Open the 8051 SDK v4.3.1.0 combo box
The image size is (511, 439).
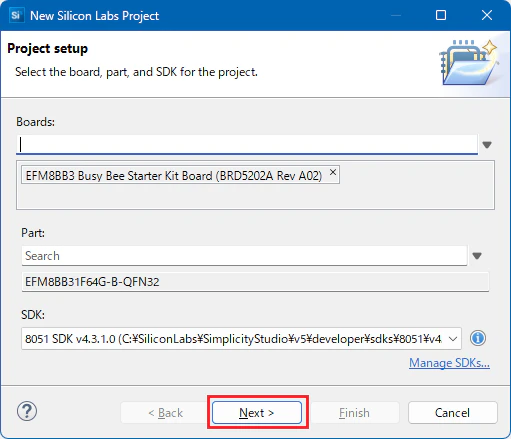(x=241, y=339)
